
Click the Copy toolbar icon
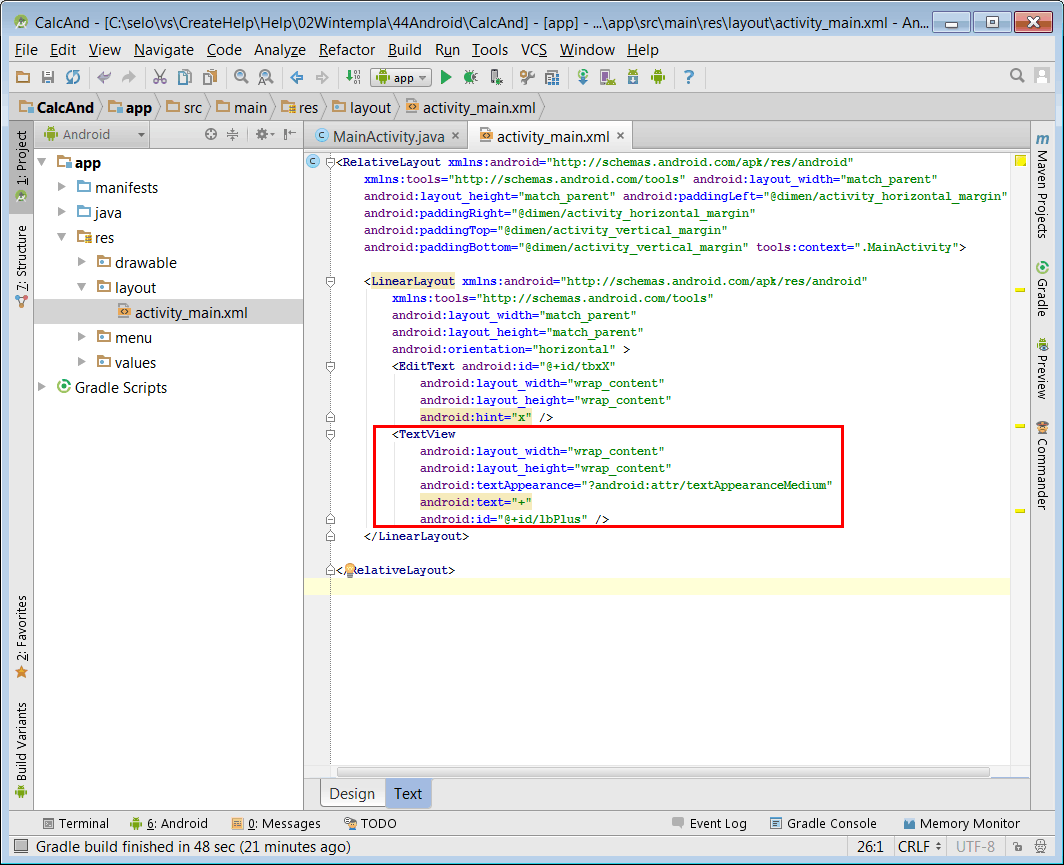pos(185,77)
